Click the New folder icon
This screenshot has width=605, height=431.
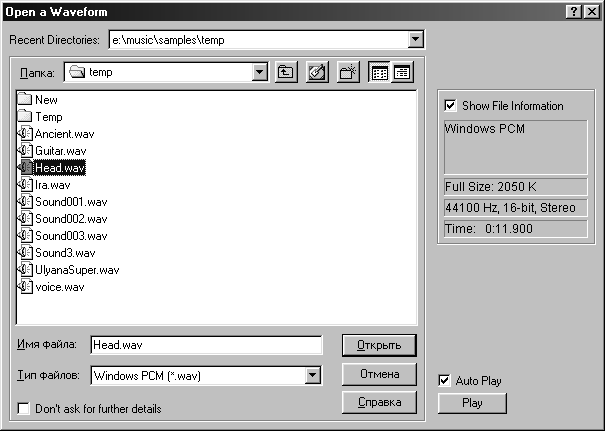click(x=25, y=99)
